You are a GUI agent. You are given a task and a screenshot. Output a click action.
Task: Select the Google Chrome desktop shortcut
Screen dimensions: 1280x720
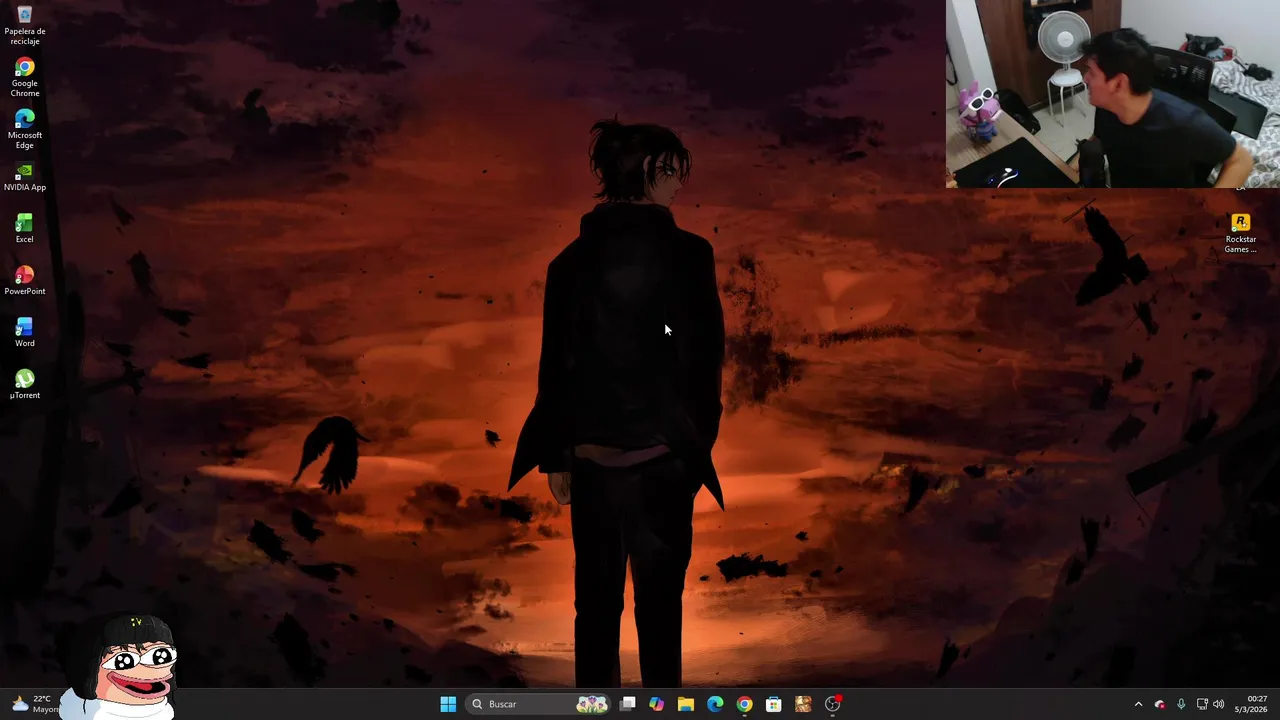pos(25,78)
